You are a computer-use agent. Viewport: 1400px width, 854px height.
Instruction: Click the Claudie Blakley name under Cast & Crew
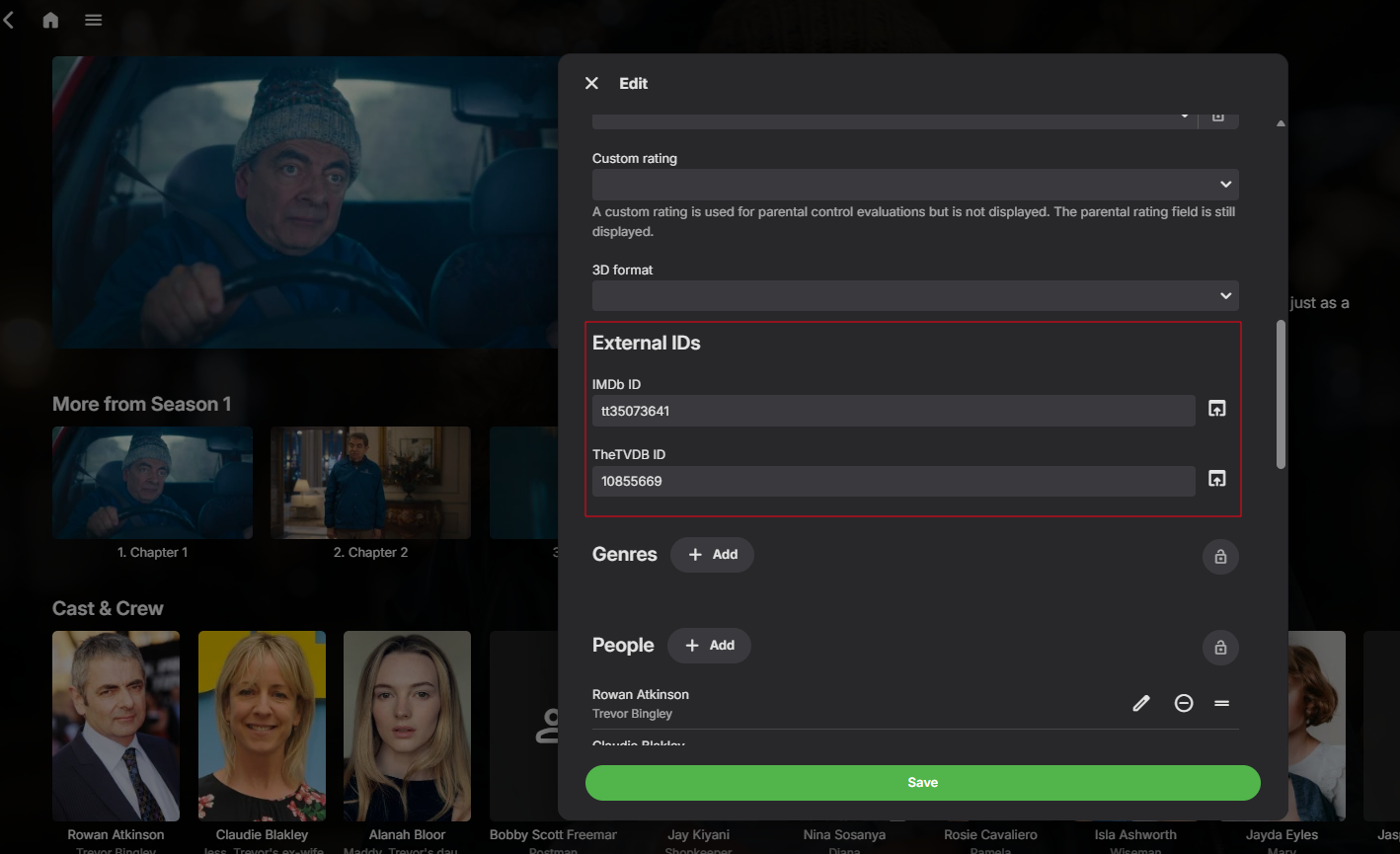coord(262,835)
